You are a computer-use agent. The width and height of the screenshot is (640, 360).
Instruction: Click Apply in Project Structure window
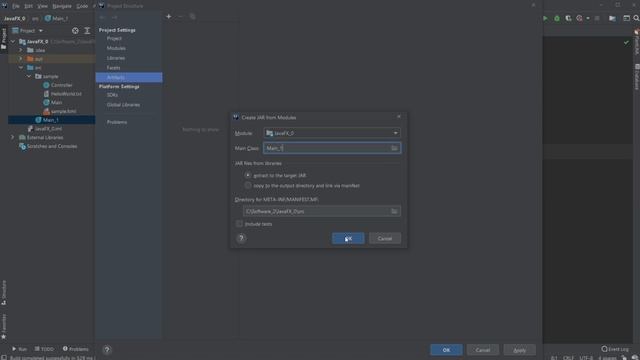(x=519, y=350)
